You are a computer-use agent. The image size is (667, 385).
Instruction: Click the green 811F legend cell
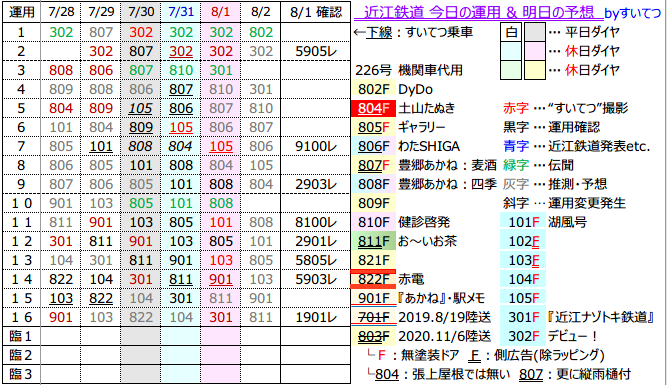(x=373, y=241)
